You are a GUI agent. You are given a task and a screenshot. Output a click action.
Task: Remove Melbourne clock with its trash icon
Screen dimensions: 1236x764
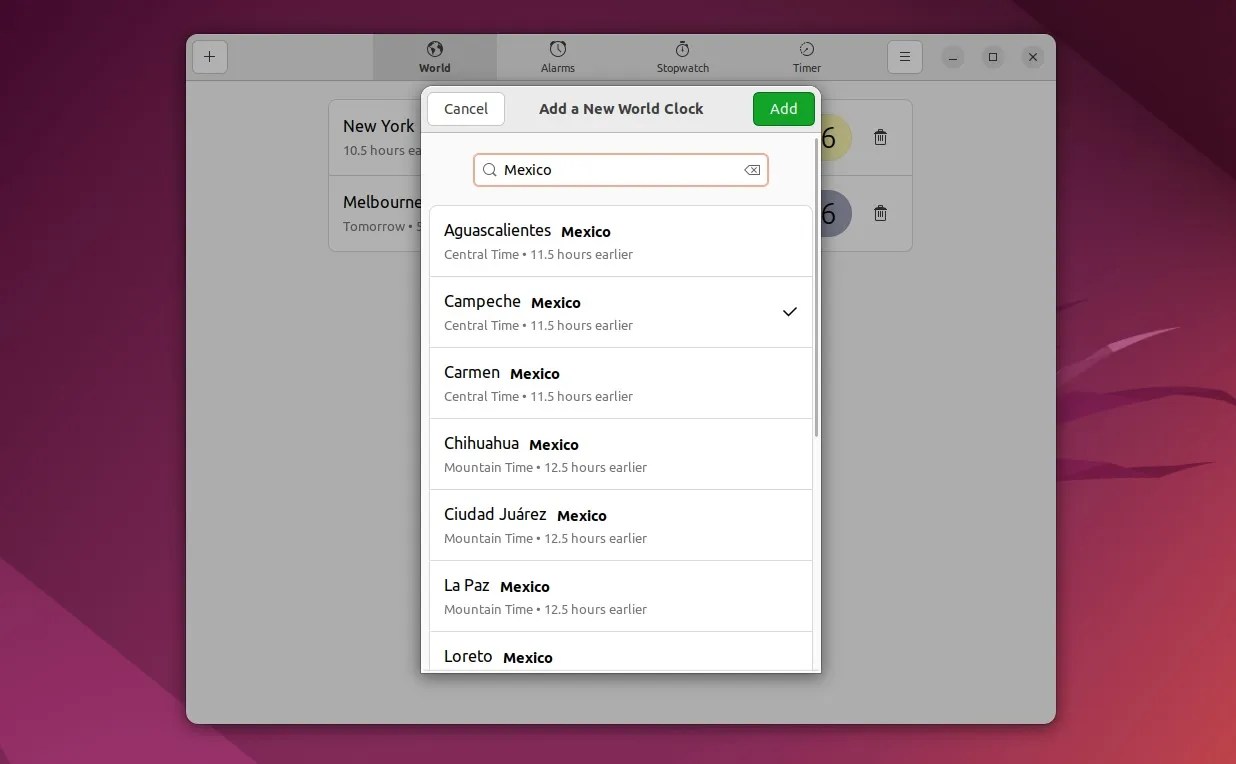[x=880, y=213]
